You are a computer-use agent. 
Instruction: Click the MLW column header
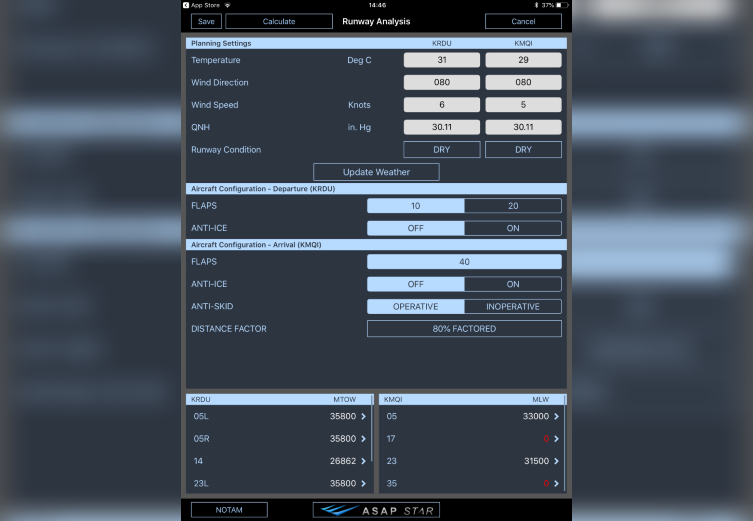(x=540, y=400)
